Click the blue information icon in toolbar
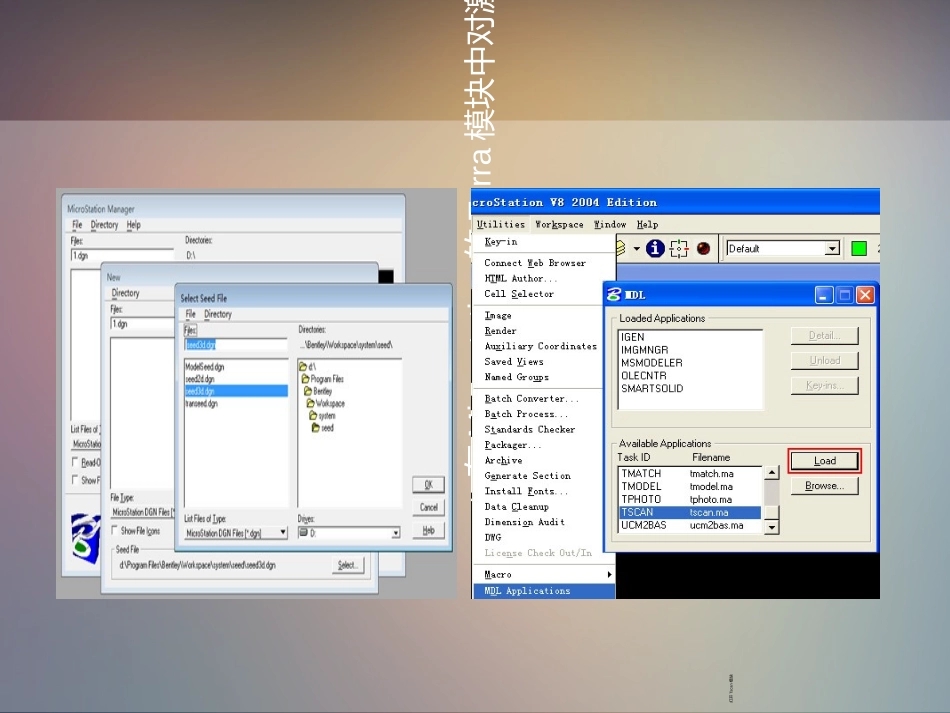 (x=655, y=248)
